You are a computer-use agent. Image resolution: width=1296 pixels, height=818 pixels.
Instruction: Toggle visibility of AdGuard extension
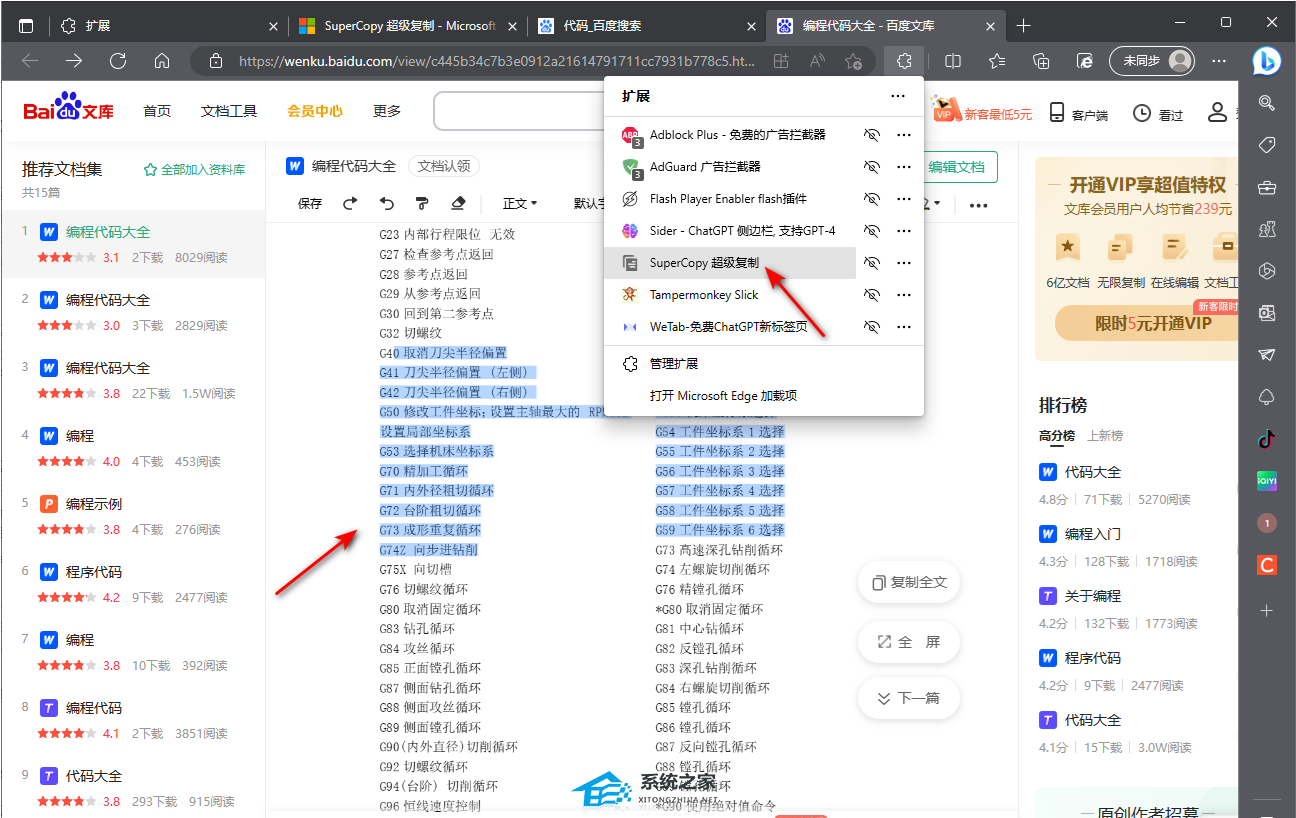(872, 166)
